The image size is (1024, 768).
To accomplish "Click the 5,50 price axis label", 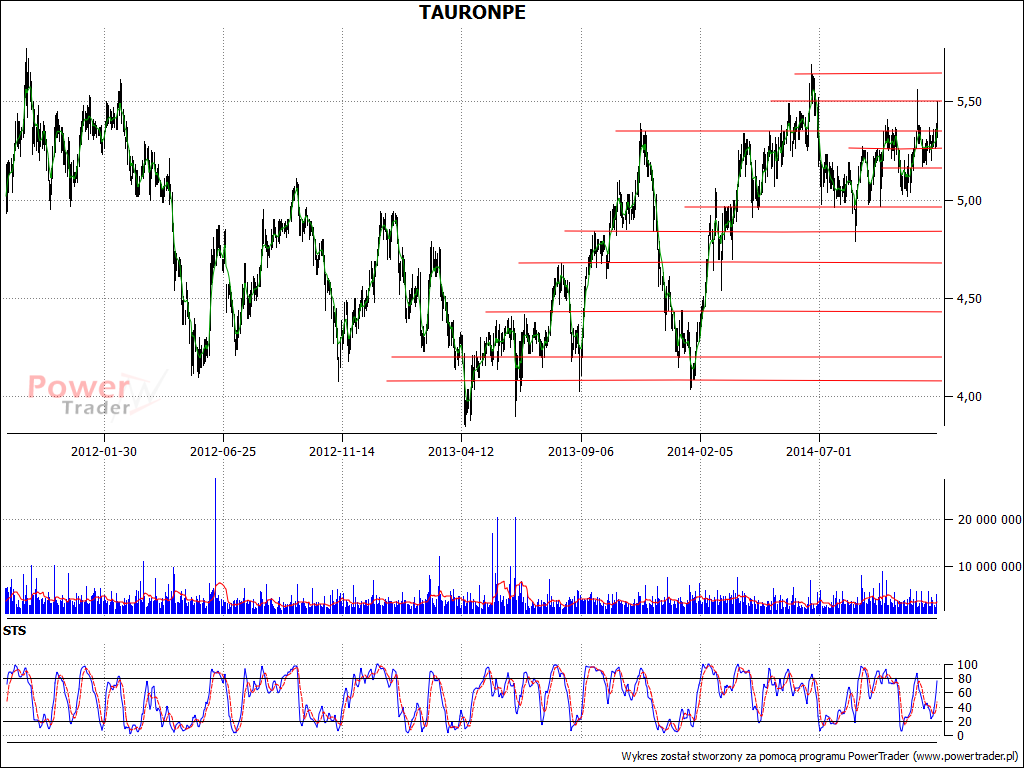I will [x=969, y=102].
